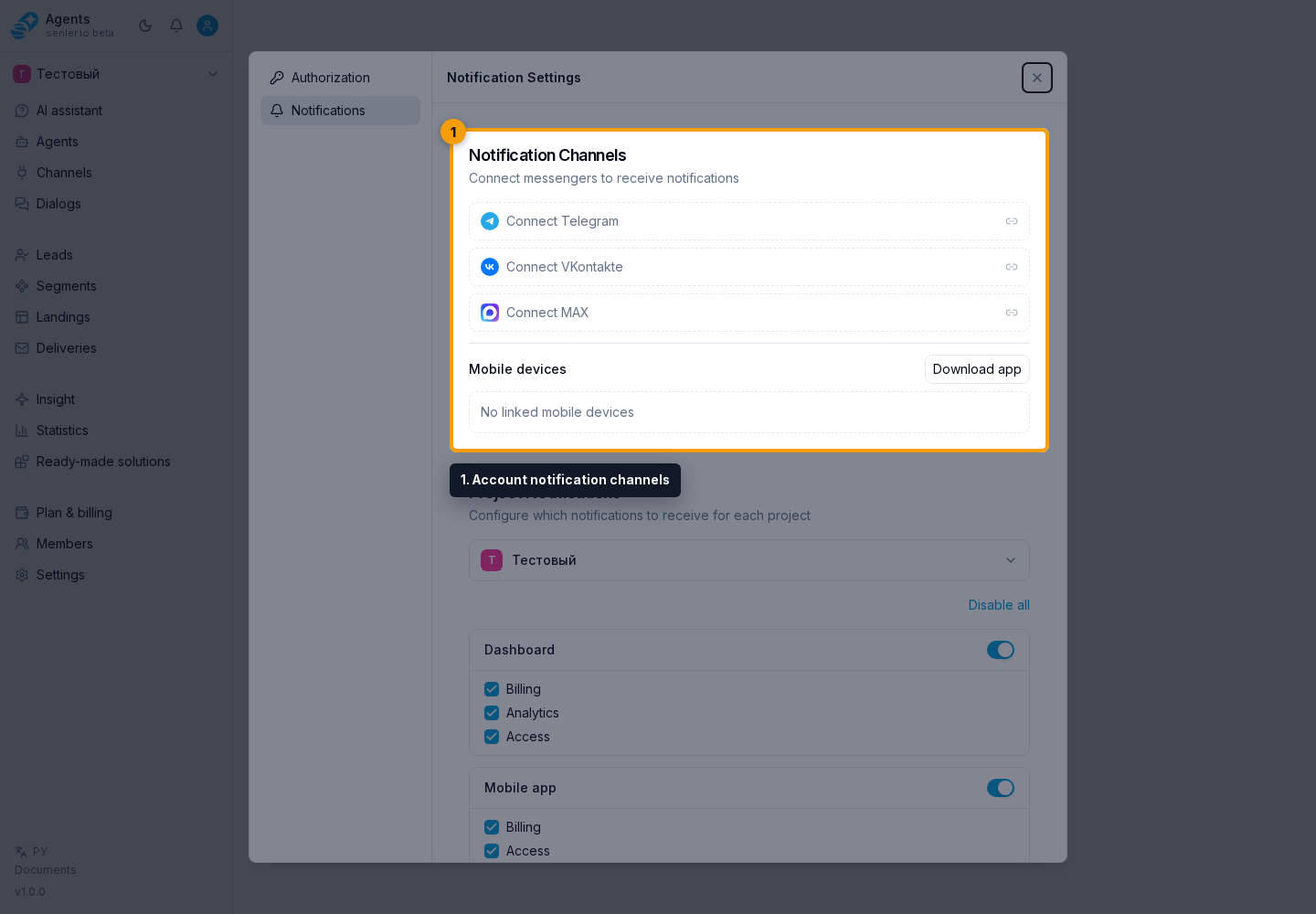Click the Telegram icon in Connect Telegram row
This screenshot has height=914, width=1316.
[x=490, y=221]
